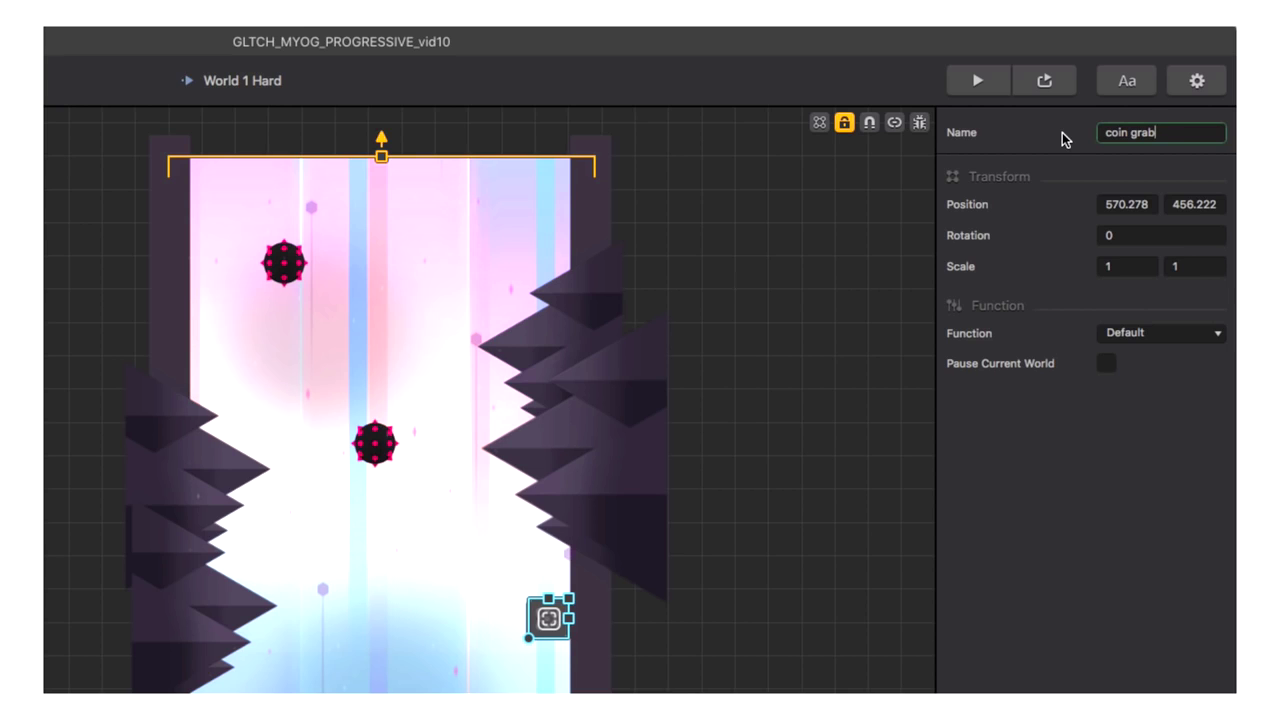Click the bug debug icon
This screenshot has width=1280, height=720.
coord(919,122)
